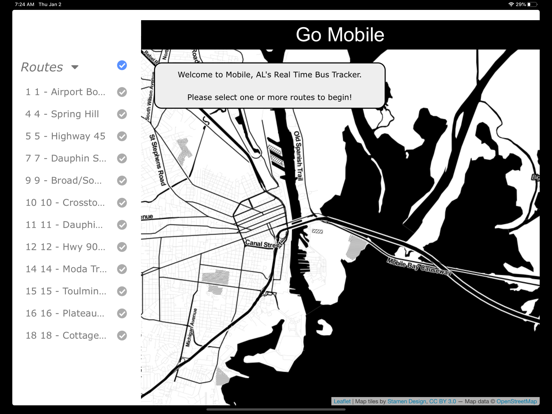Click the welcome message popup box
The height and width of the screenshot is (414, 552).
coord(270,86)
